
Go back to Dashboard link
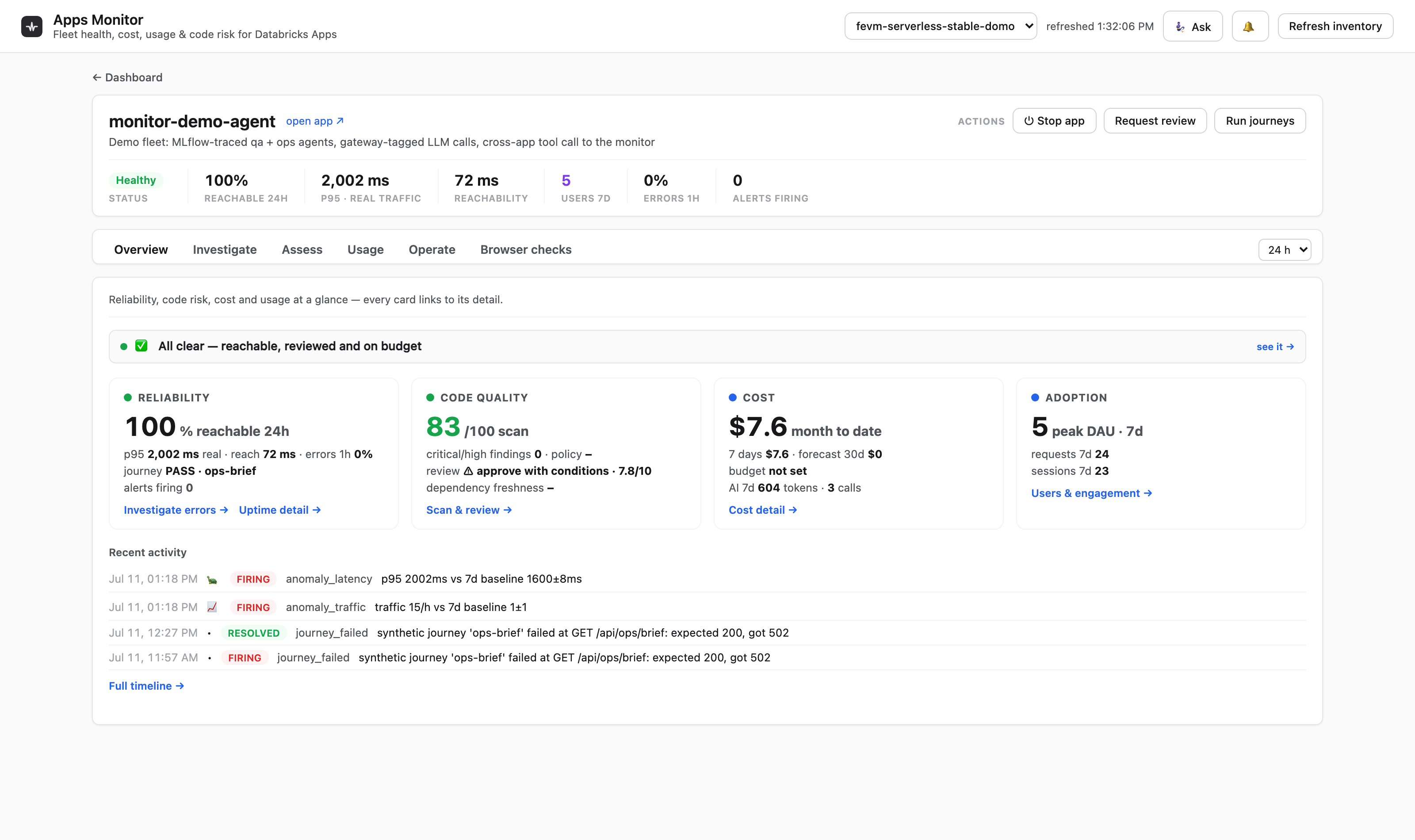click(x=127, y=77)
